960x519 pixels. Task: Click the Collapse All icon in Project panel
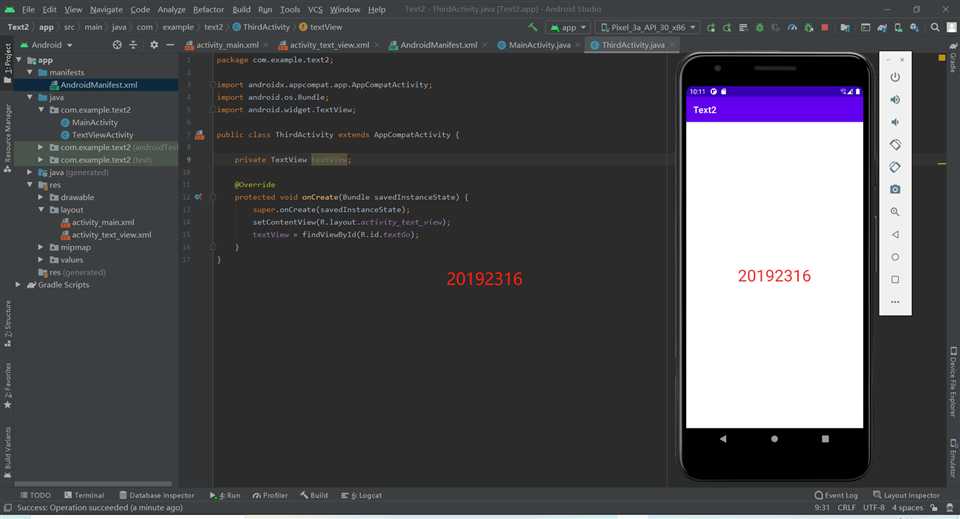click(133, 45)
